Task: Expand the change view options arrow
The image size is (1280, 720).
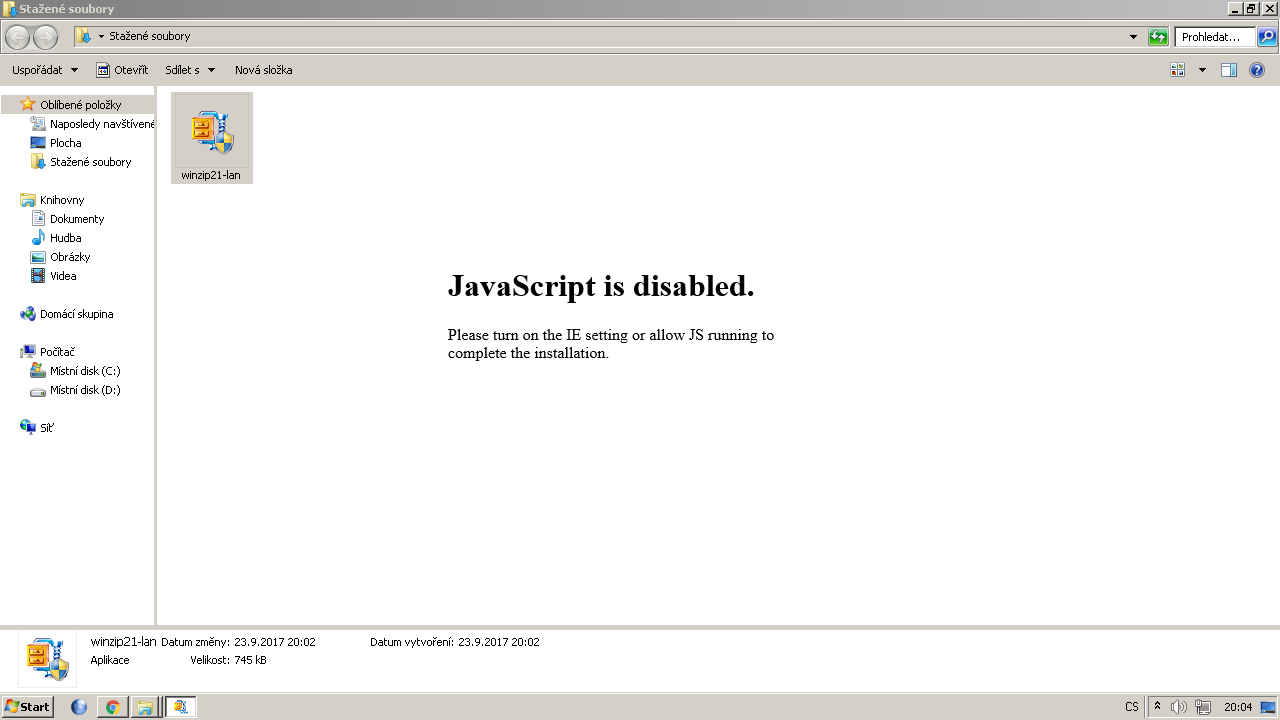Action: [x=1202, y=70]
